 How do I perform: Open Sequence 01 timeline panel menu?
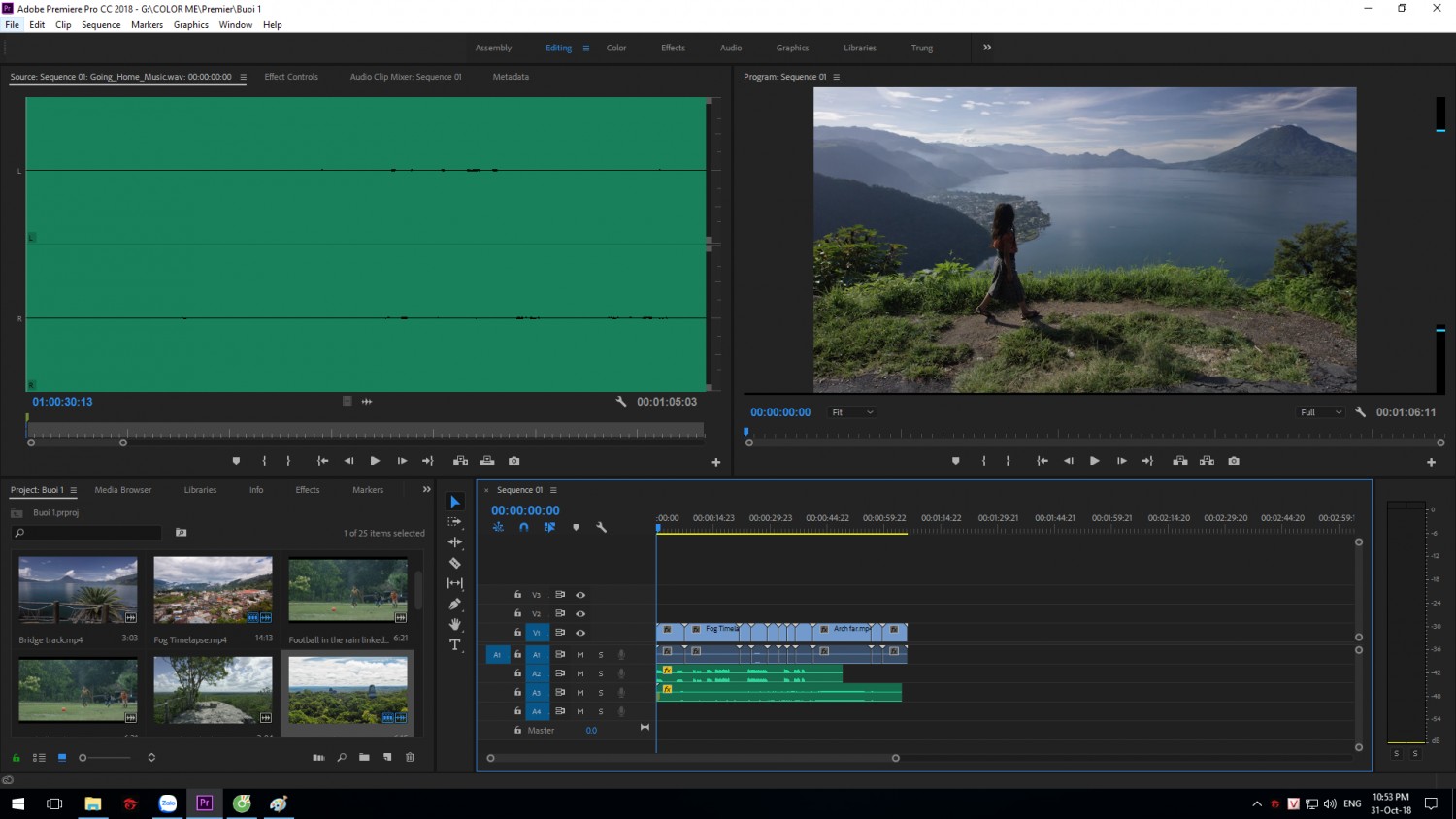(x=553, y=490)
